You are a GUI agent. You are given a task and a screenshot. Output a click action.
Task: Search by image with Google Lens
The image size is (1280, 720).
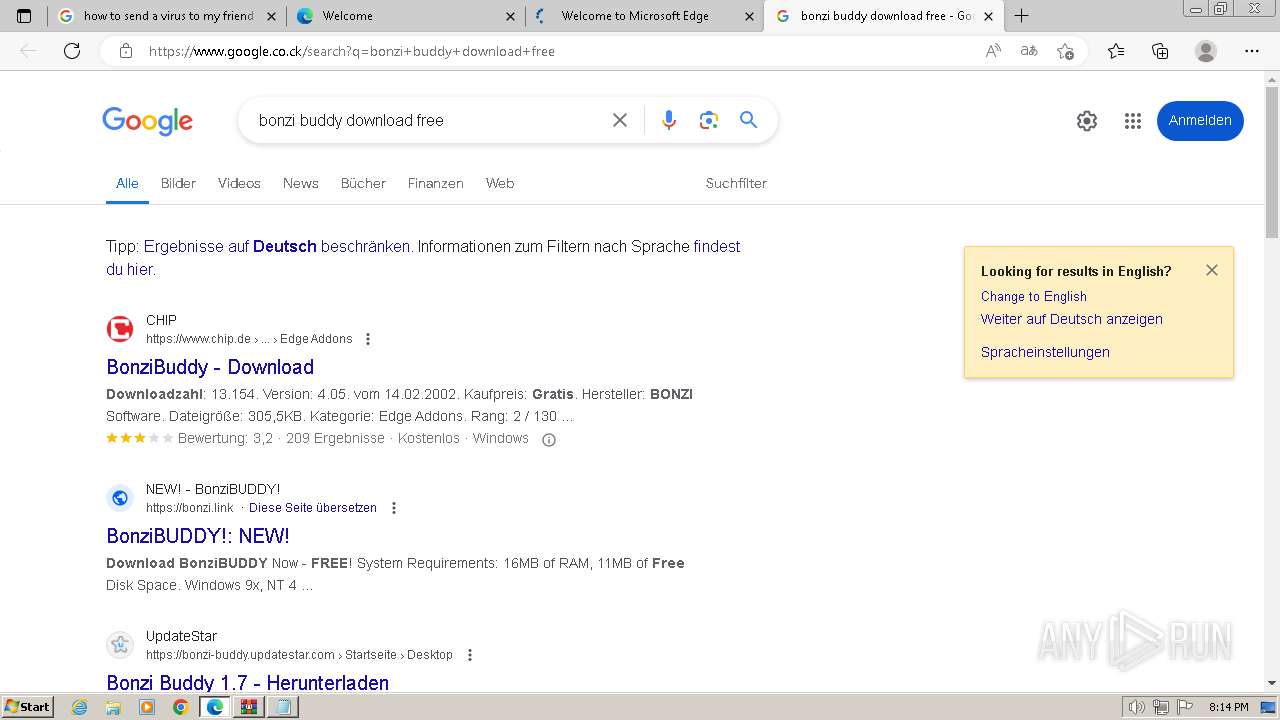709,120
